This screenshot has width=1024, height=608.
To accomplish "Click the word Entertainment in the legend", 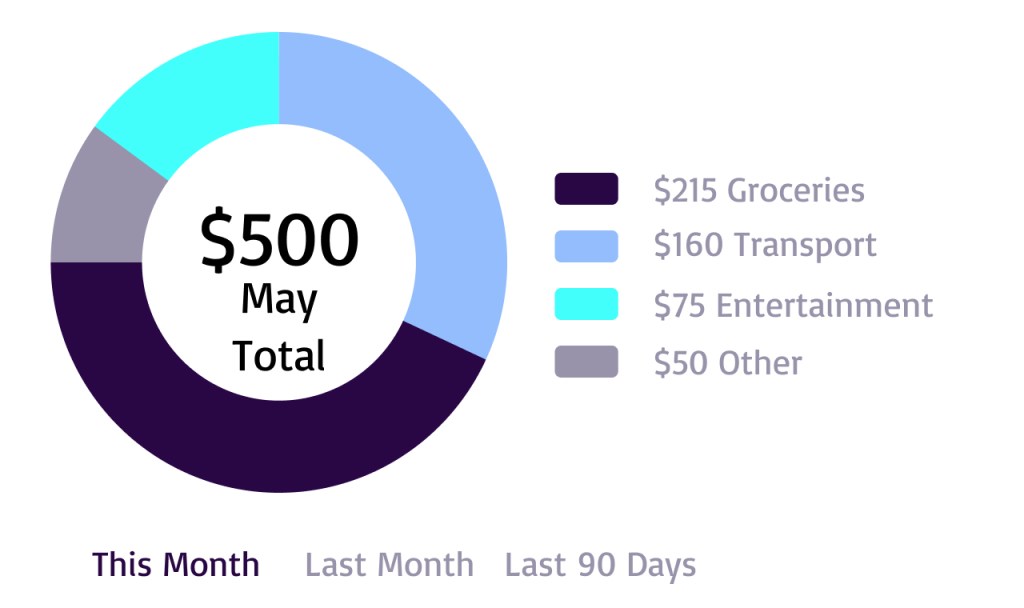I will click(825, 305).
